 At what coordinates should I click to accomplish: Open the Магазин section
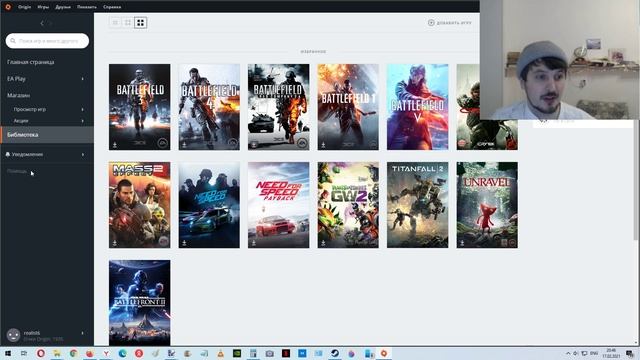pos(18,95)
